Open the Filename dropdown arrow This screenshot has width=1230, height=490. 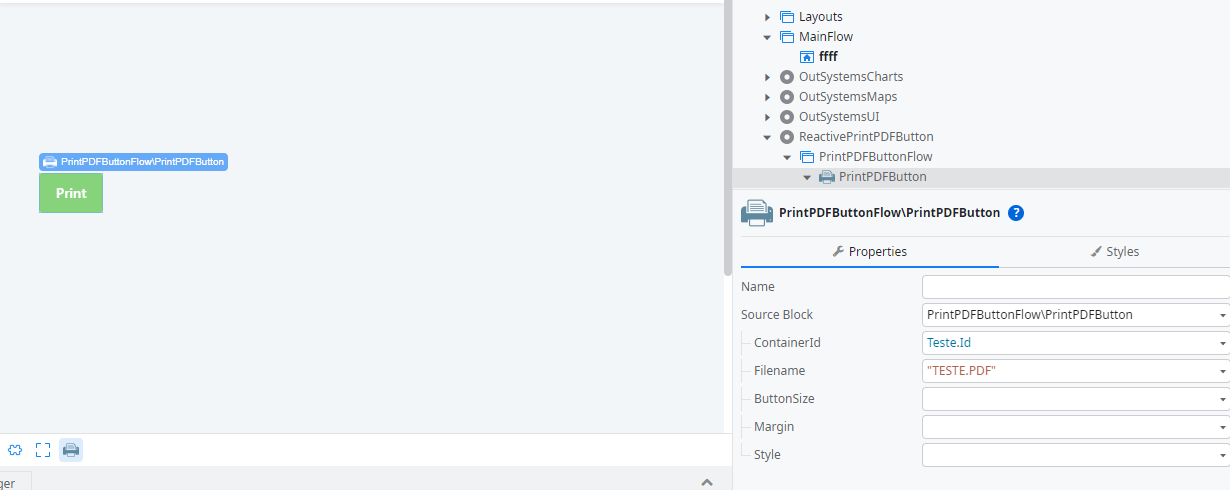point(1224,371)
